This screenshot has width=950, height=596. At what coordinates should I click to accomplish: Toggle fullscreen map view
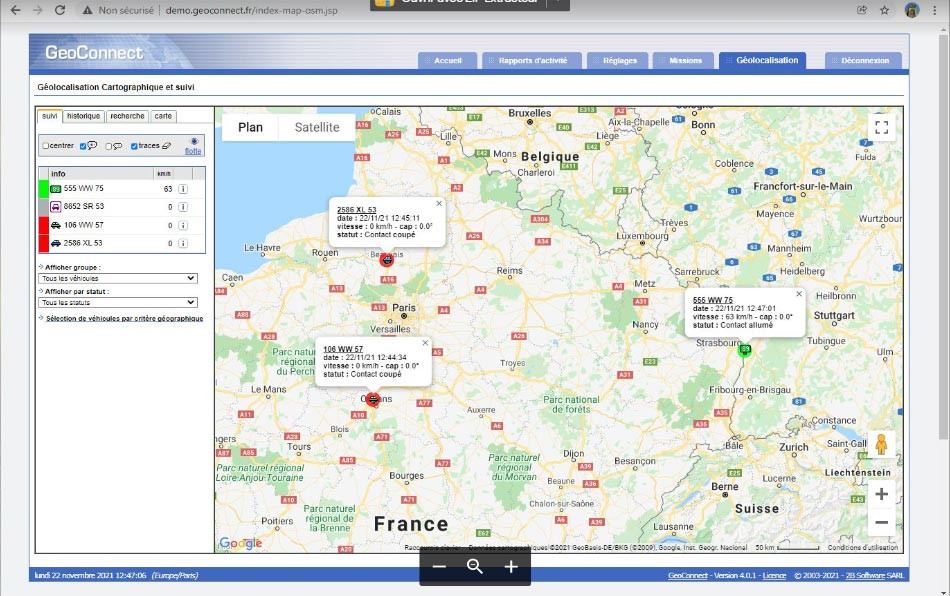[881, 127]
